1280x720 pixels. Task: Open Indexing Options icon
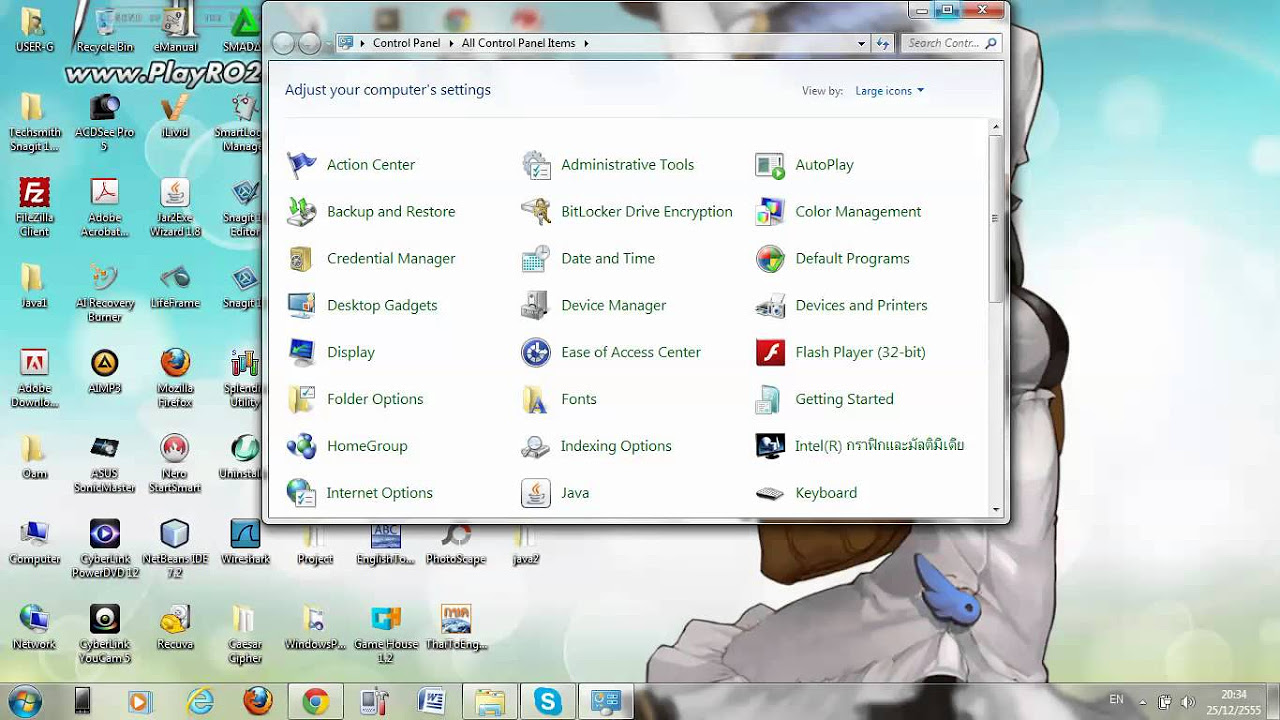(536, 446)
